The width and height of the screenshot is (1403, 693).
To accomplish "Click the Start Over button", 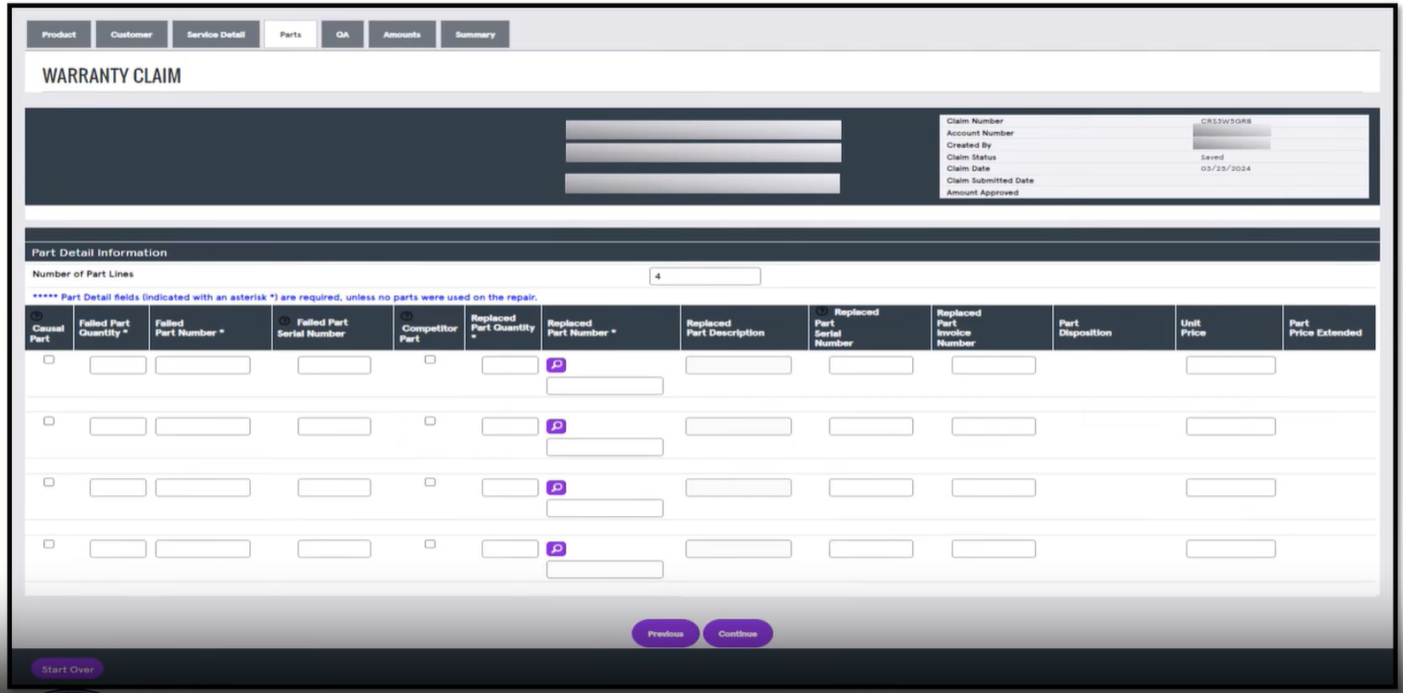I will coord(67,670).
